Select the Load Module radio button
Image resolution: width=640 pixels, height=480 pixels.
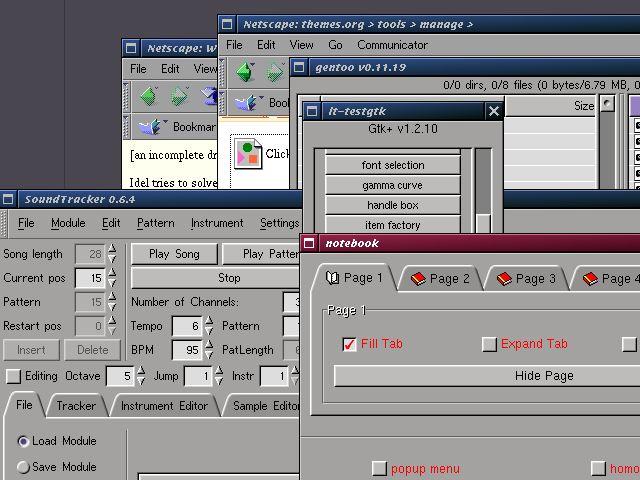coord(23,441)
